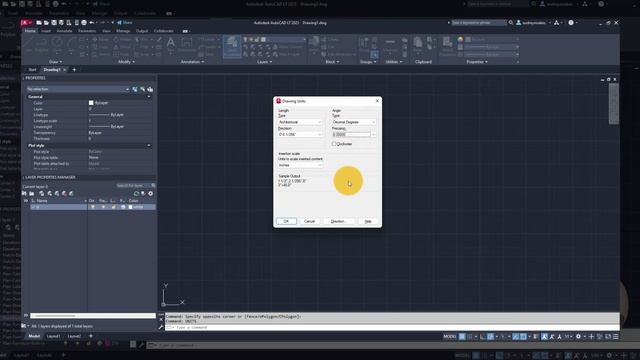640x360 pixels.
Task: Open No selection dropdown in Properties palette
Action: pos(78,89)
